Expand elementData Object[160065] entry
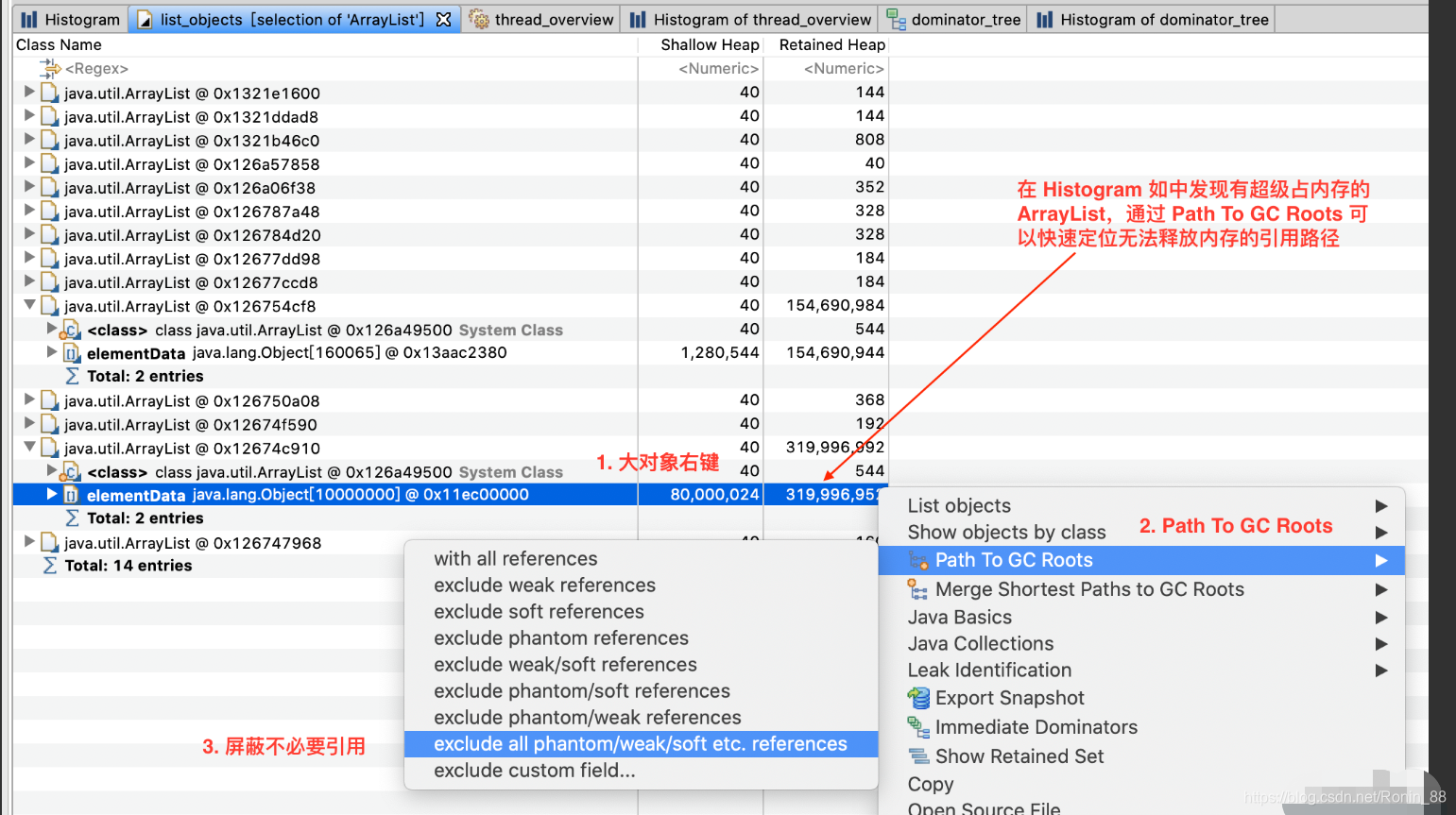 point(52,351)
